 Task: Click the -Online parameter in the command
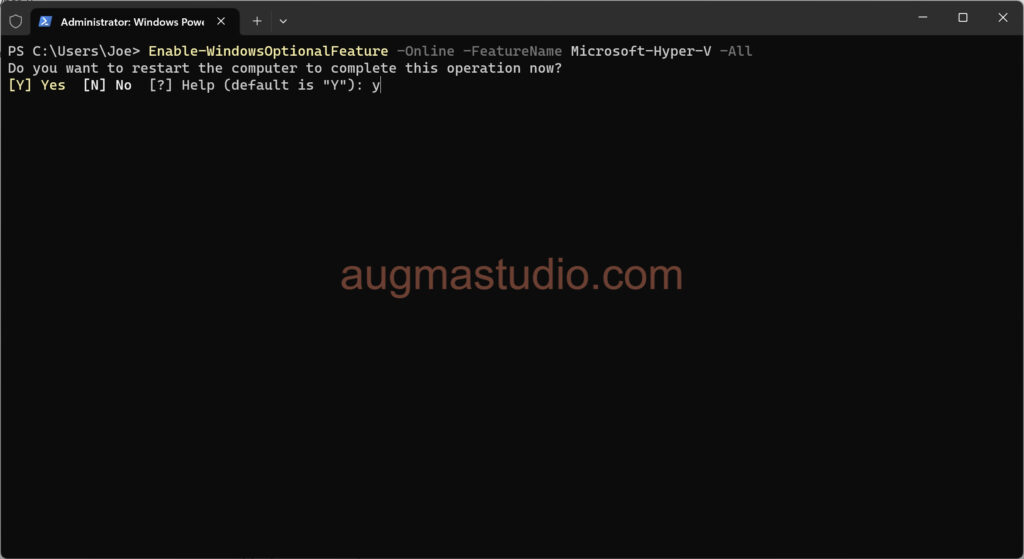point(425,51)
